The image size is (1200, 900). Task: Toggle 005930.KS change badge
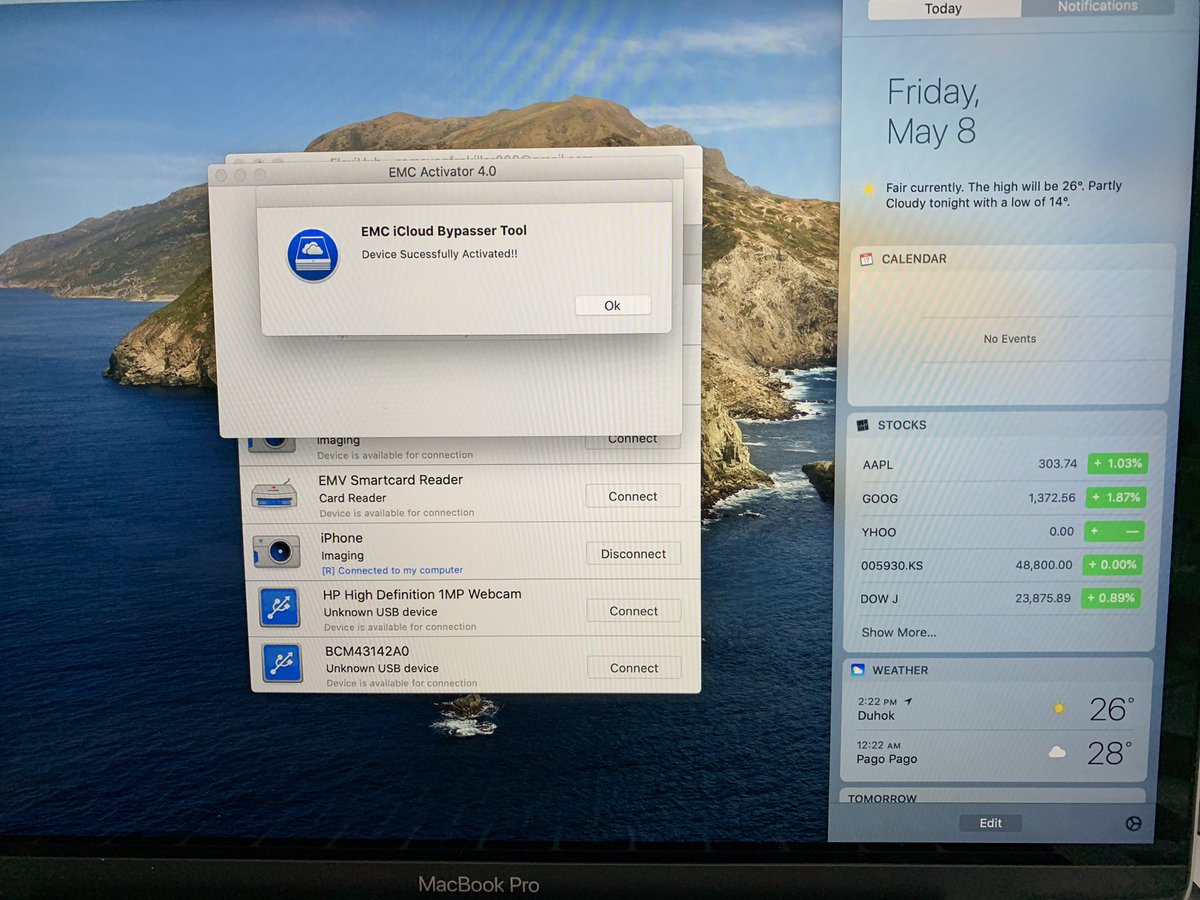[x=1113, y=565]
